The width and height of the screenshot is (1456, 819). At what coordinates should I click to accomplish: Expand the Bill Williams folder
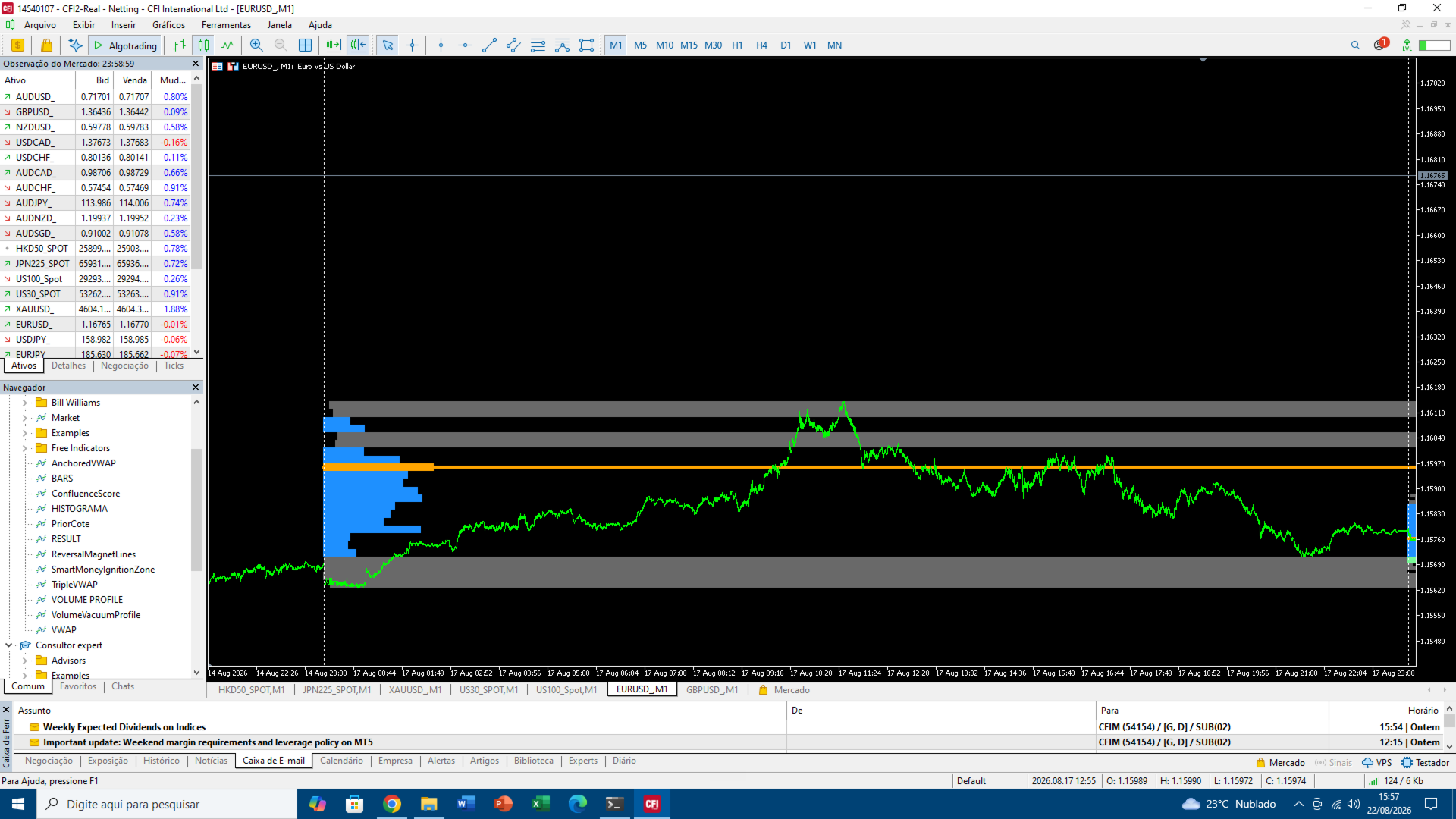24,403
